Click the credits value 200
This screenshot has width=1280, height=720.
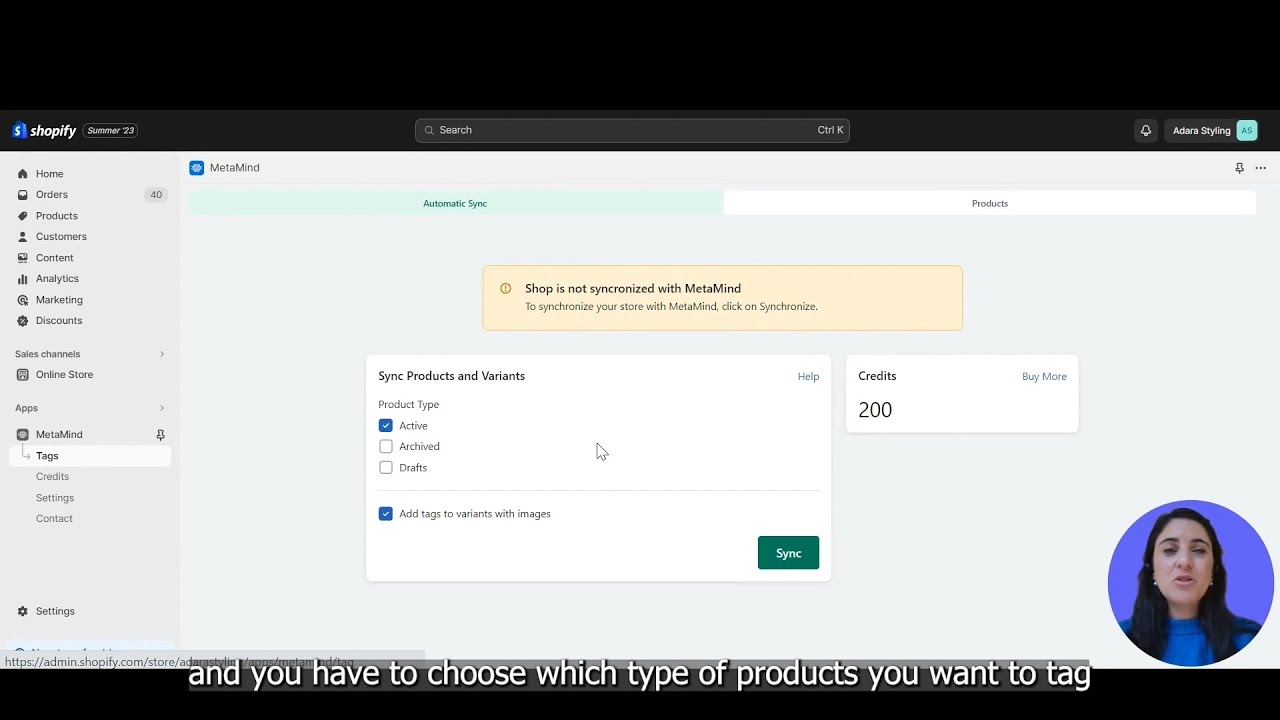(x=875, y=410)
